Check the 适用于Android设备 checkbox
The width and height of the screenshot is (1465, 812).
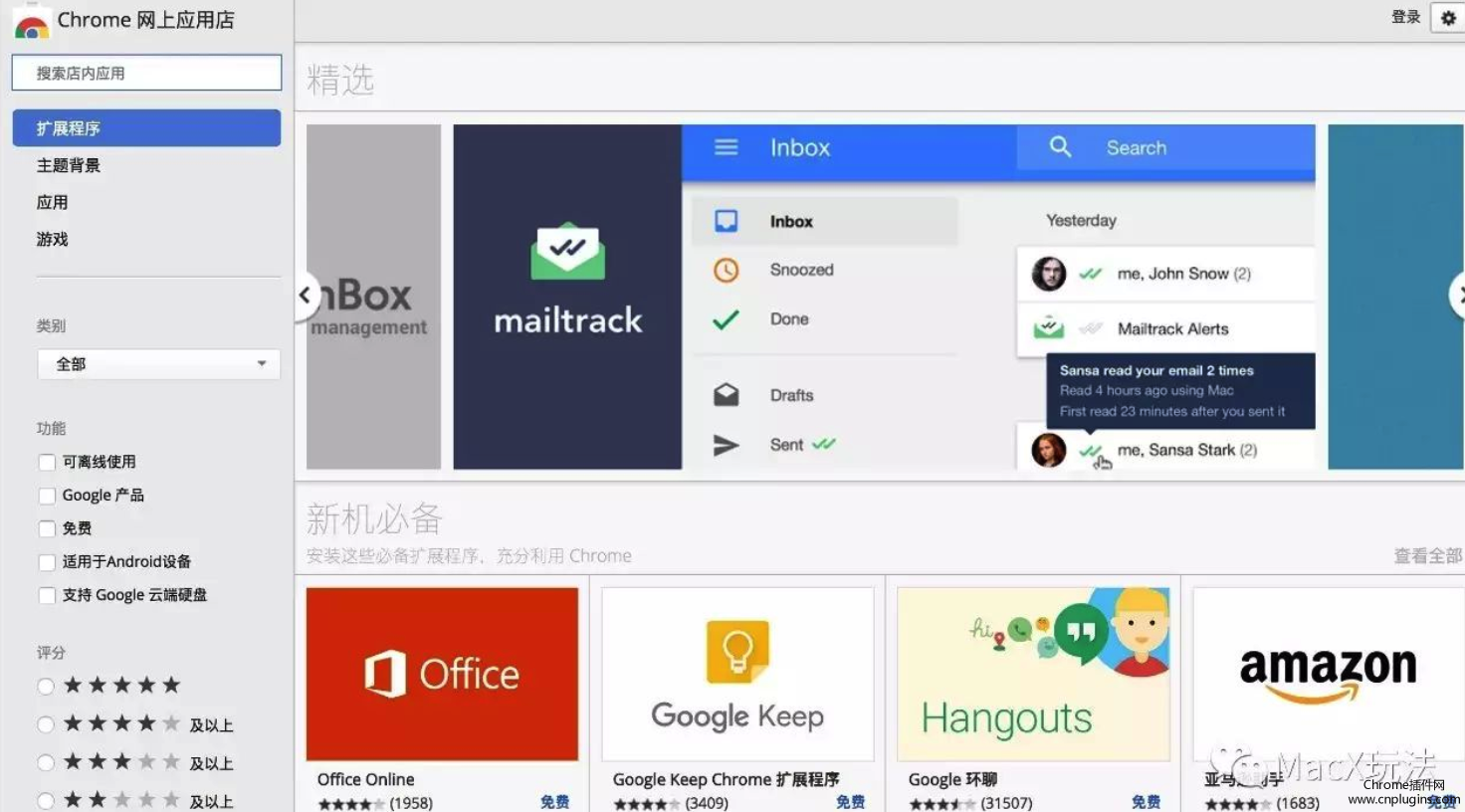(x=47, y=562)
